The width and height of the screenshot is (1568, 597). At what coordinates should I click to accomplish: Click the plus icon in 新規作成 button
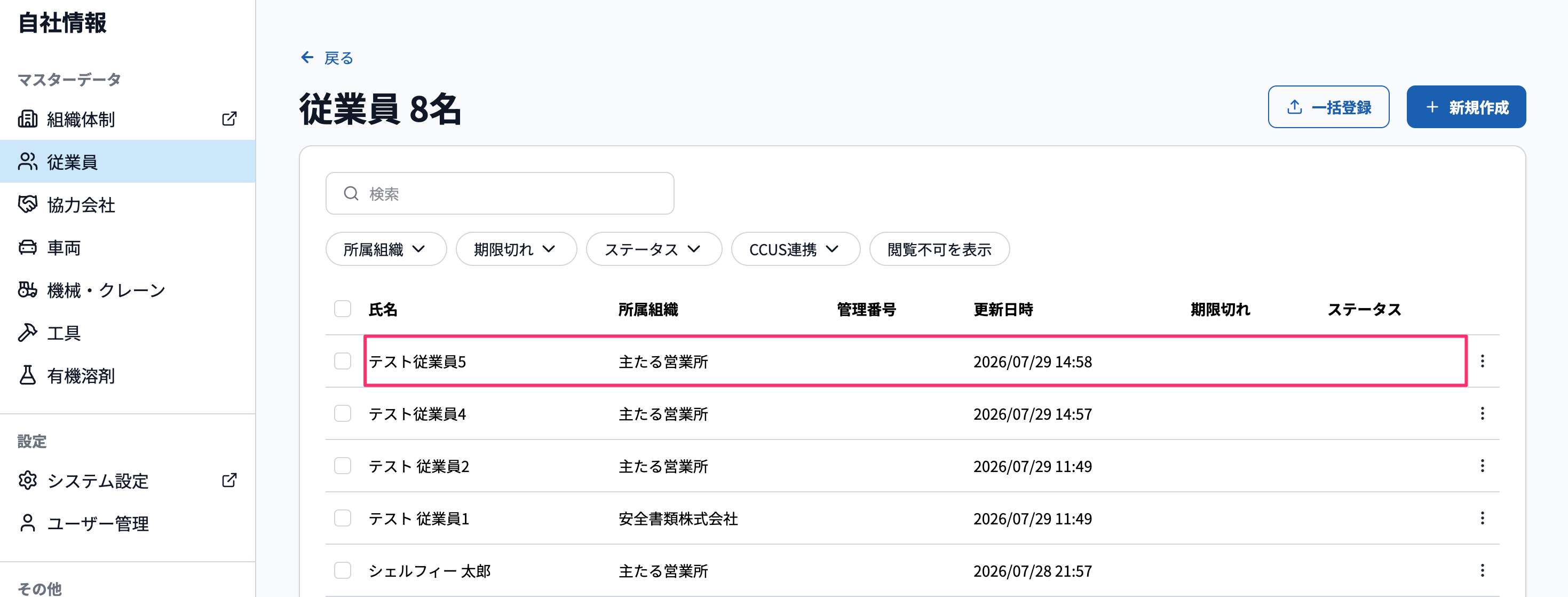(x=1432, y=107)
